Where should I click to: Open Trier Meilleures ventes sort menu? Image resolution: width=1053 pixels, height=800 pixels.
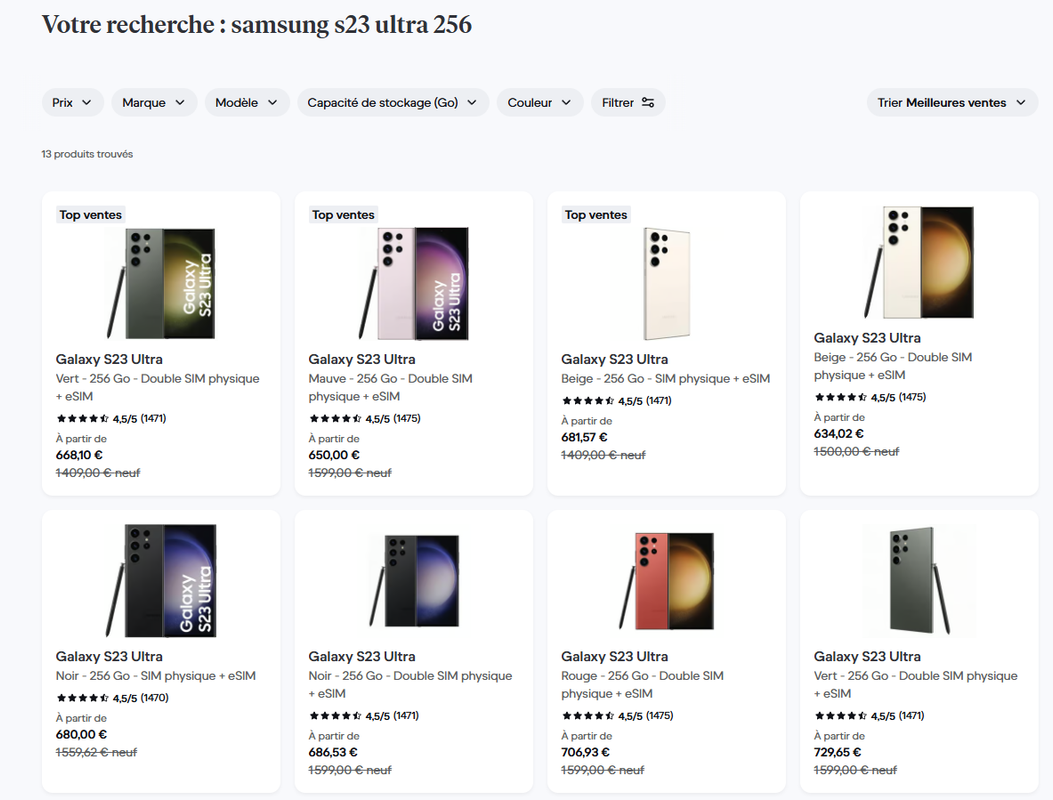point(951,102)
